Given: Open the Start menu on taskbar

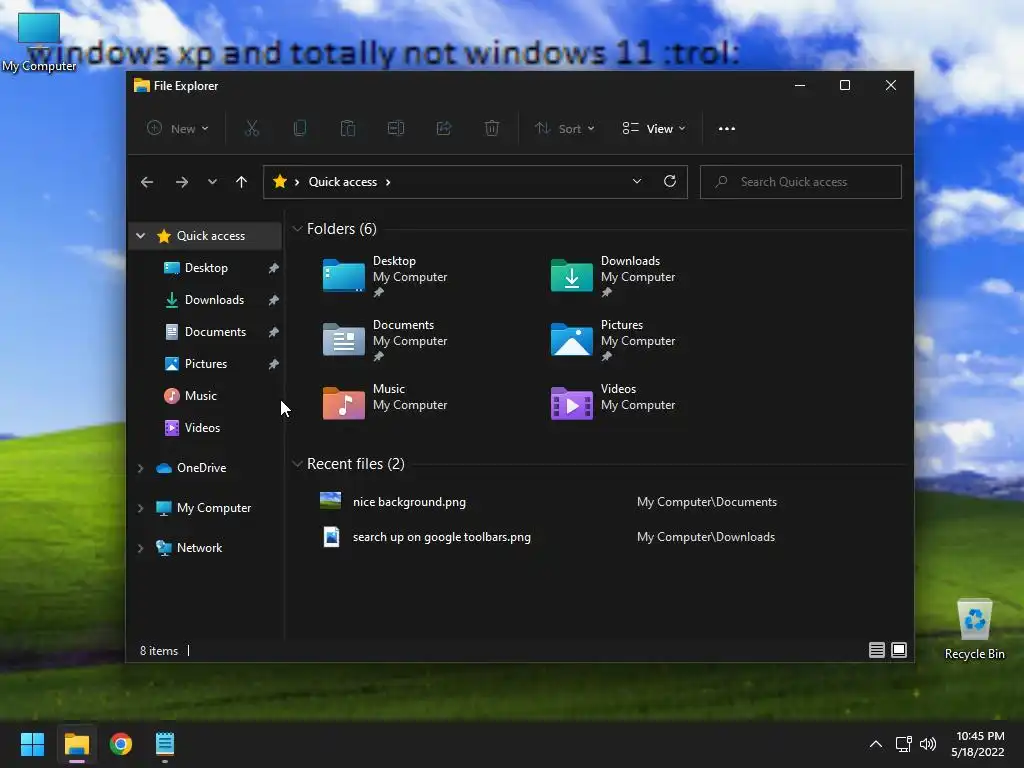Looking at the screenshot, I should tap(32, 744).
